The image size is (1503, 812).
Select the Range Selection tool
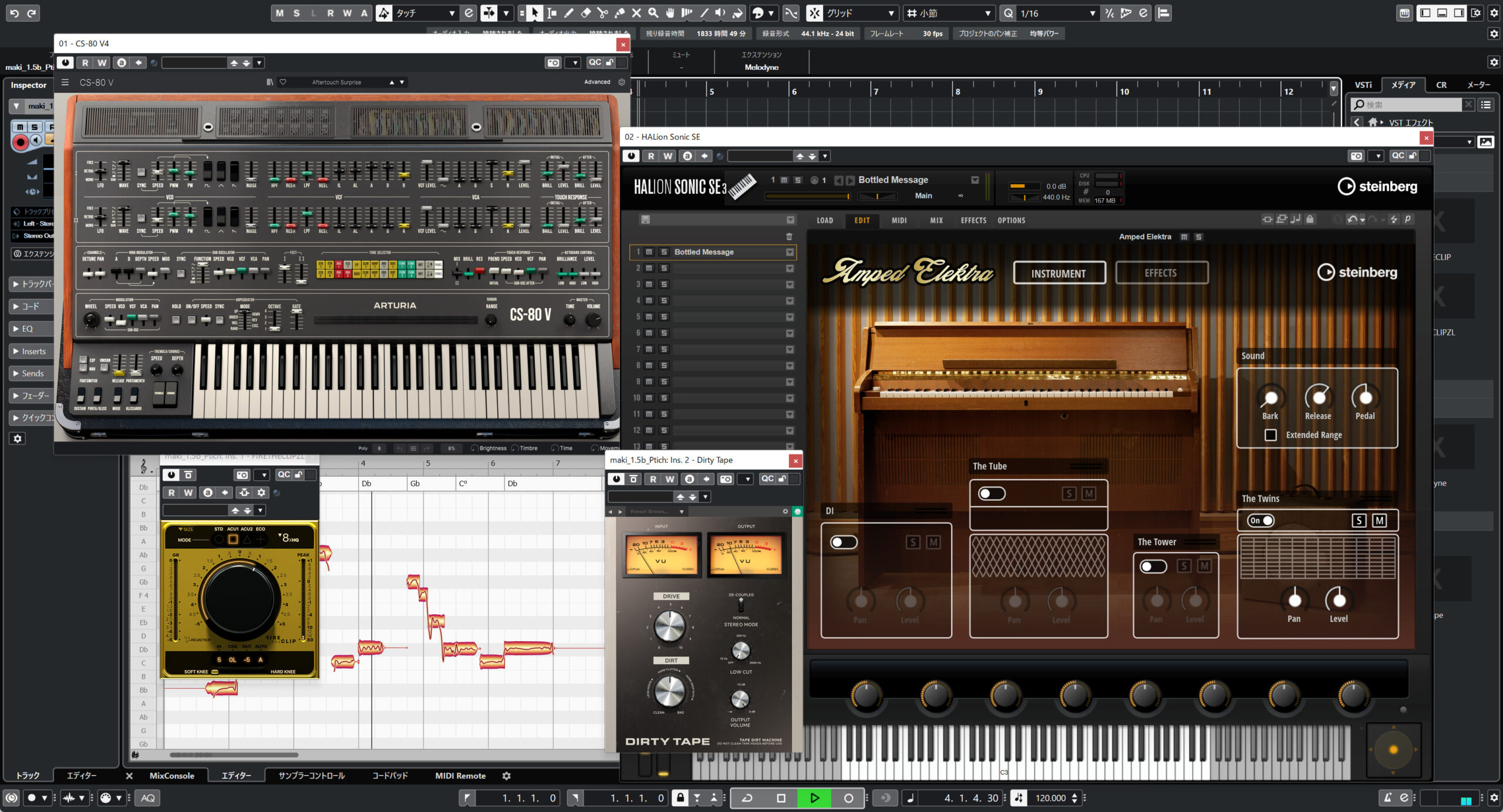(551, 13)
